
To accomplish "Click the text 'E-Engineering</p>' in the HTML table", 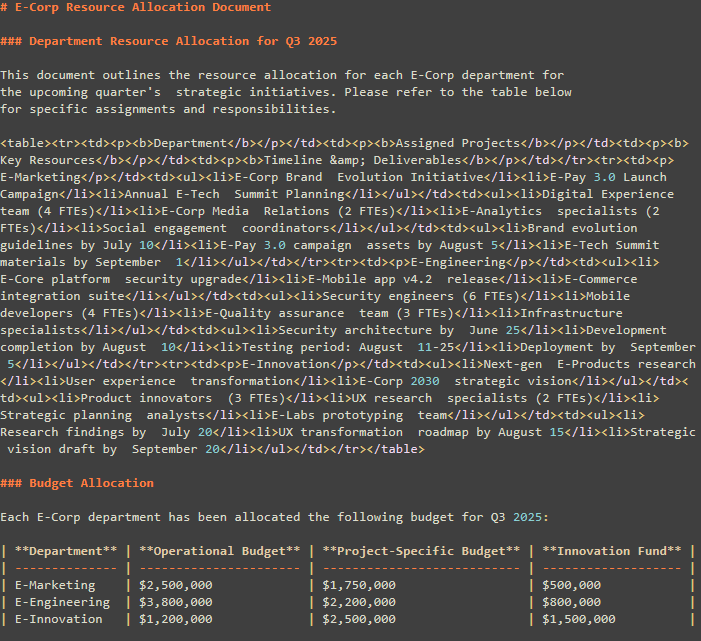I will (465, 262).
